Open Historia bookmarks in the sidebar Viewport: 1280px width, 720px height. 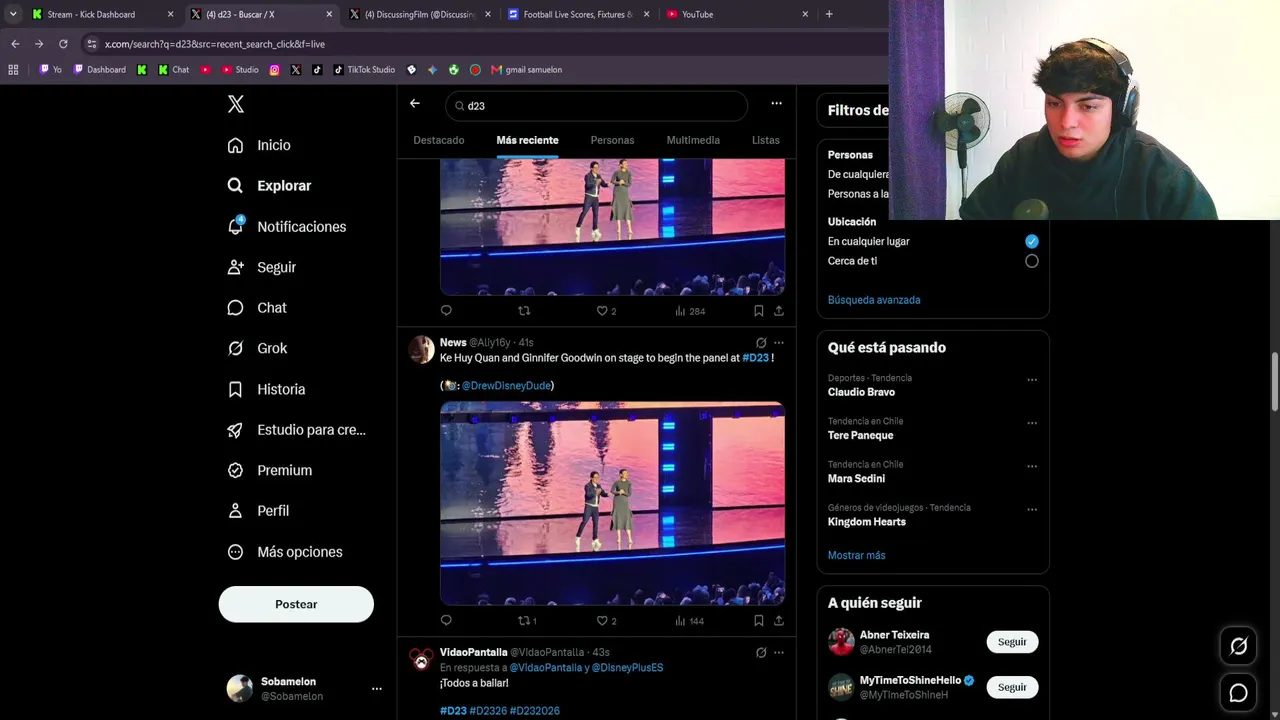(x=266, y=389)
